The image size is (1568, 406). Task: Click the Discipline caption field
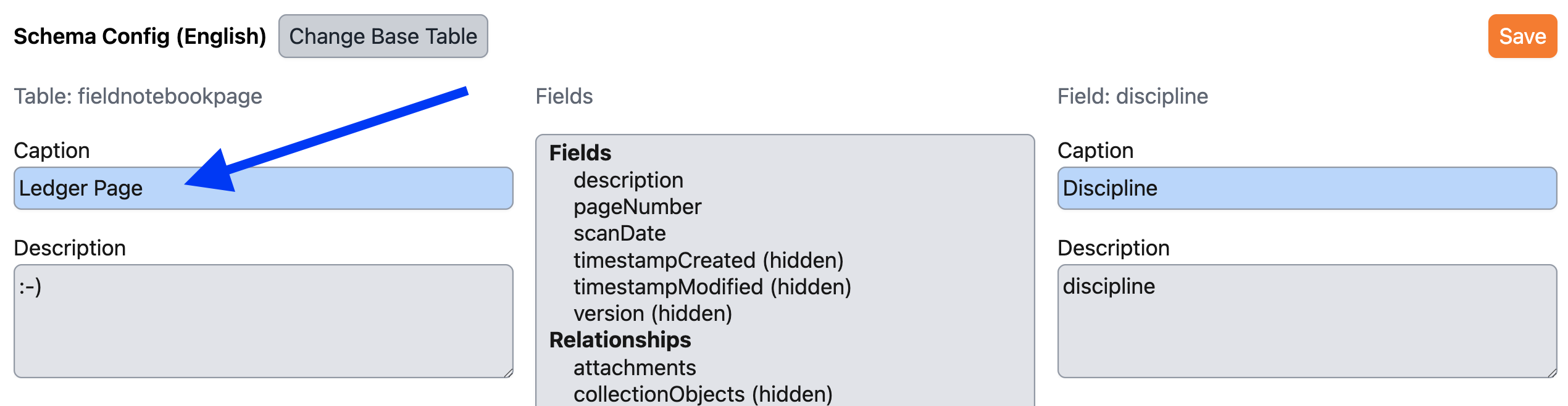[x=1307, y=188]
